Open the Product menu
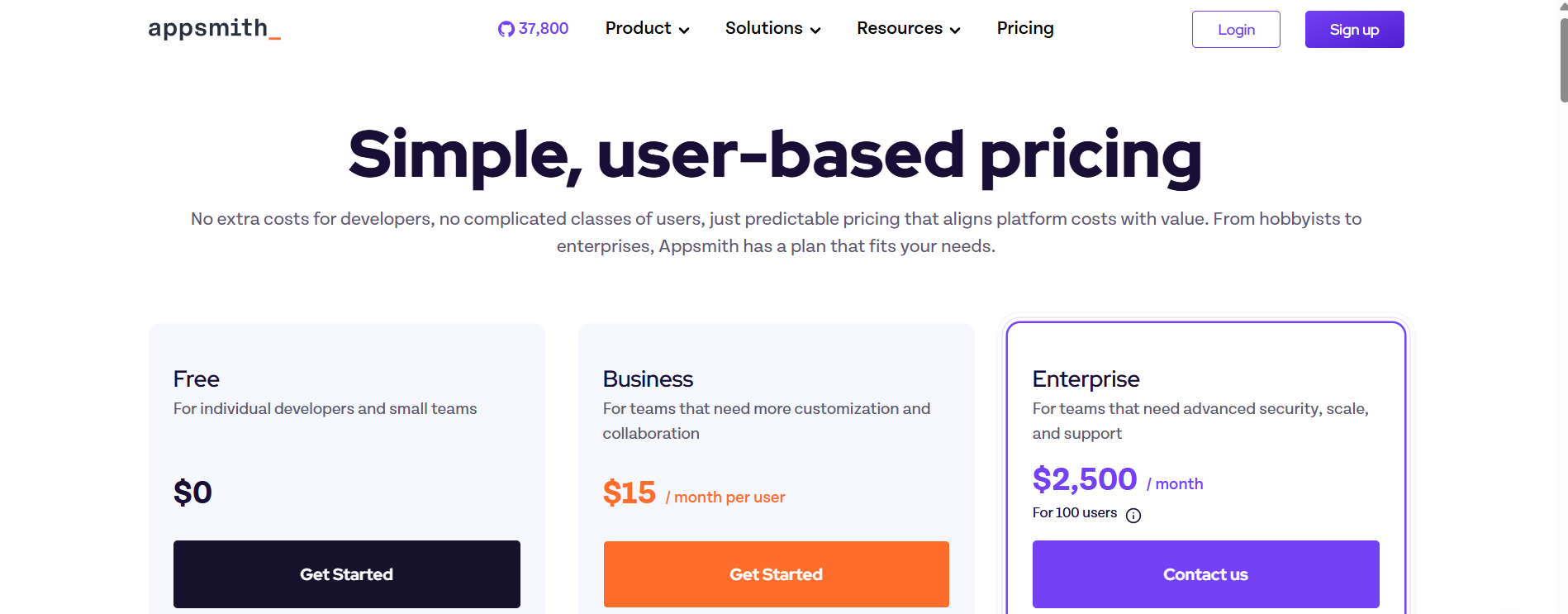Image resolution: width=1568 pixels, height=614 pixels. [x=638, y=29]
